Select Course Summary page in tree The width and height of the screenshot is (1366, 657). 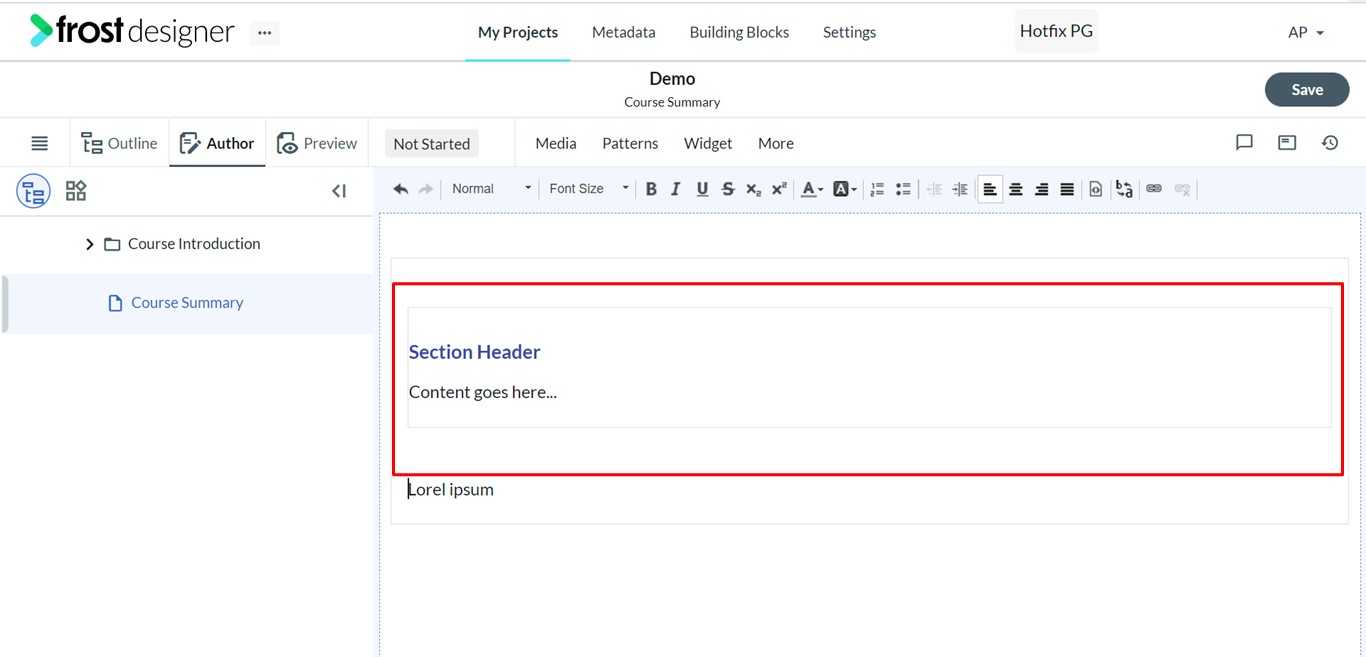[x=187, y=303]
